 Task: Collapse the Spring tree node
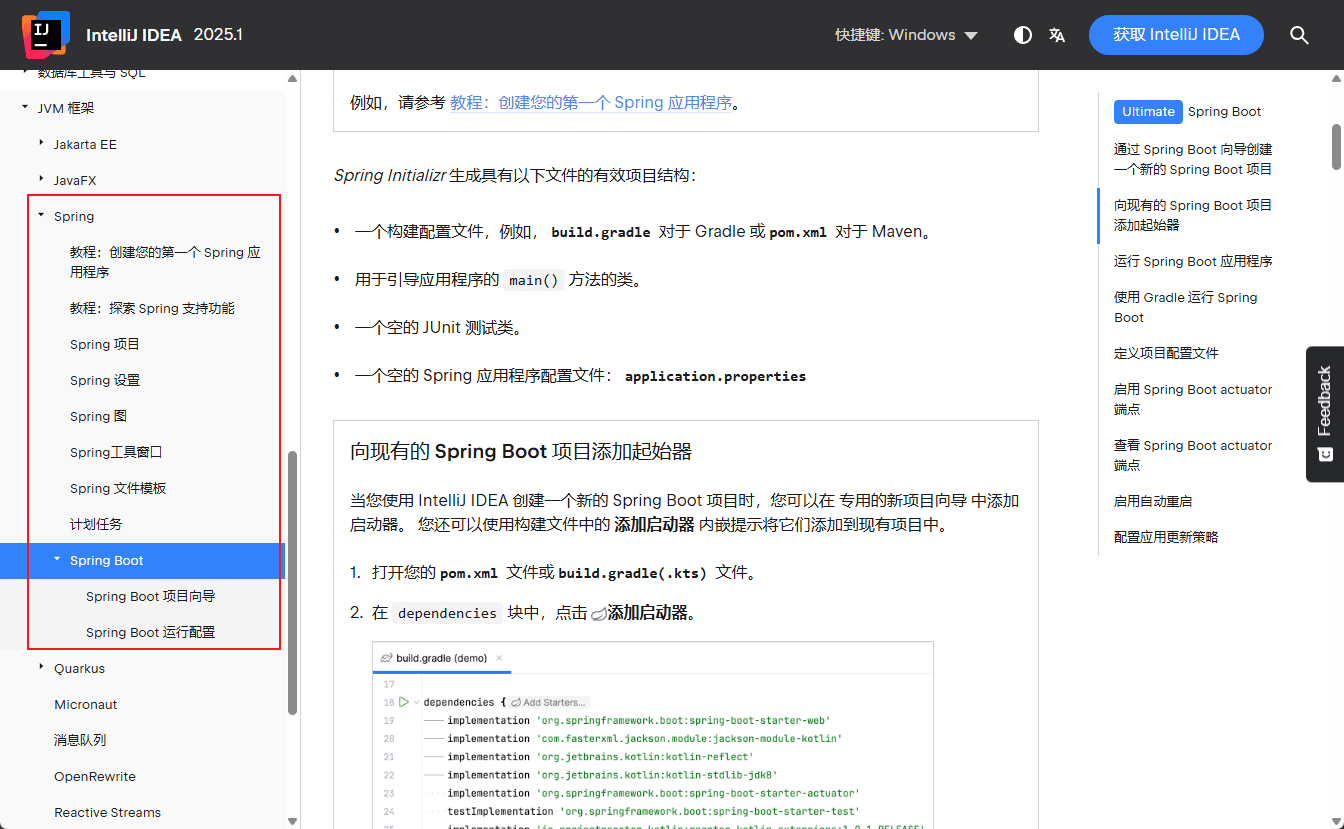[41, 216]
